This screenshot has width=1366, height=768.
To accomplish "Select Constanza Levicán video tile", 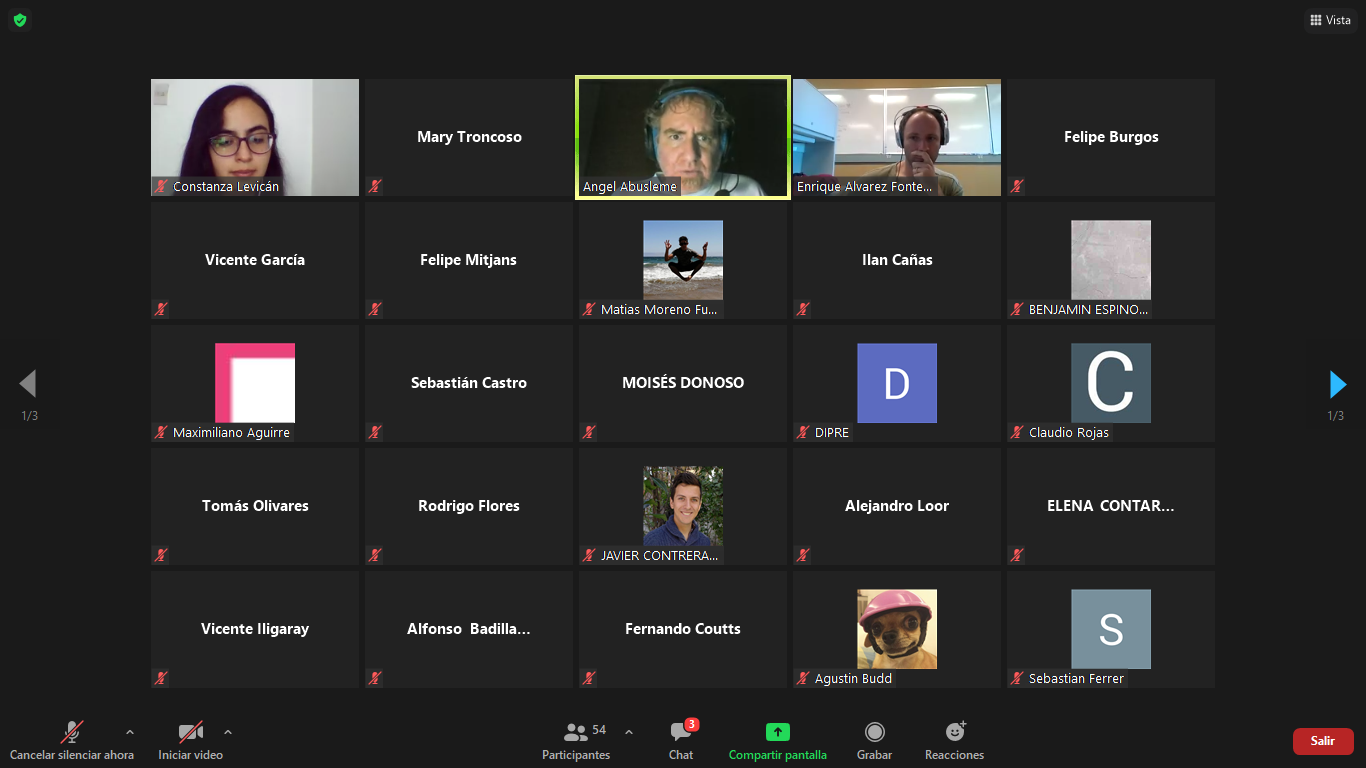I will (255, 137).
